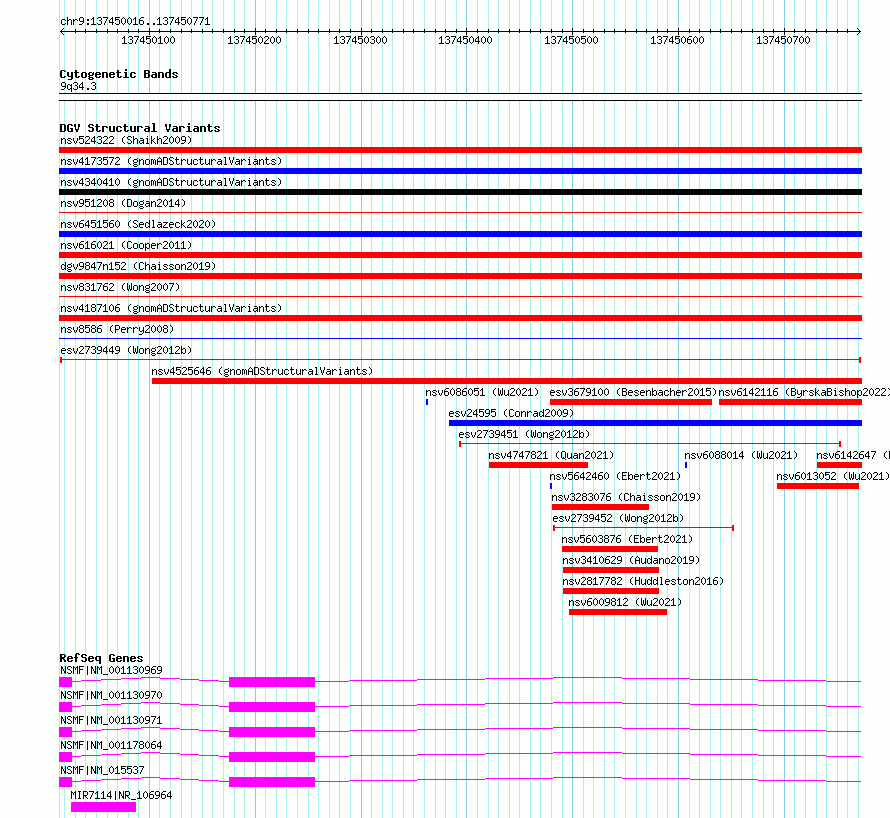Open the nsv4747821 (Quan2021) label
The image size is (890, 818).
click(x=551, y=455)
